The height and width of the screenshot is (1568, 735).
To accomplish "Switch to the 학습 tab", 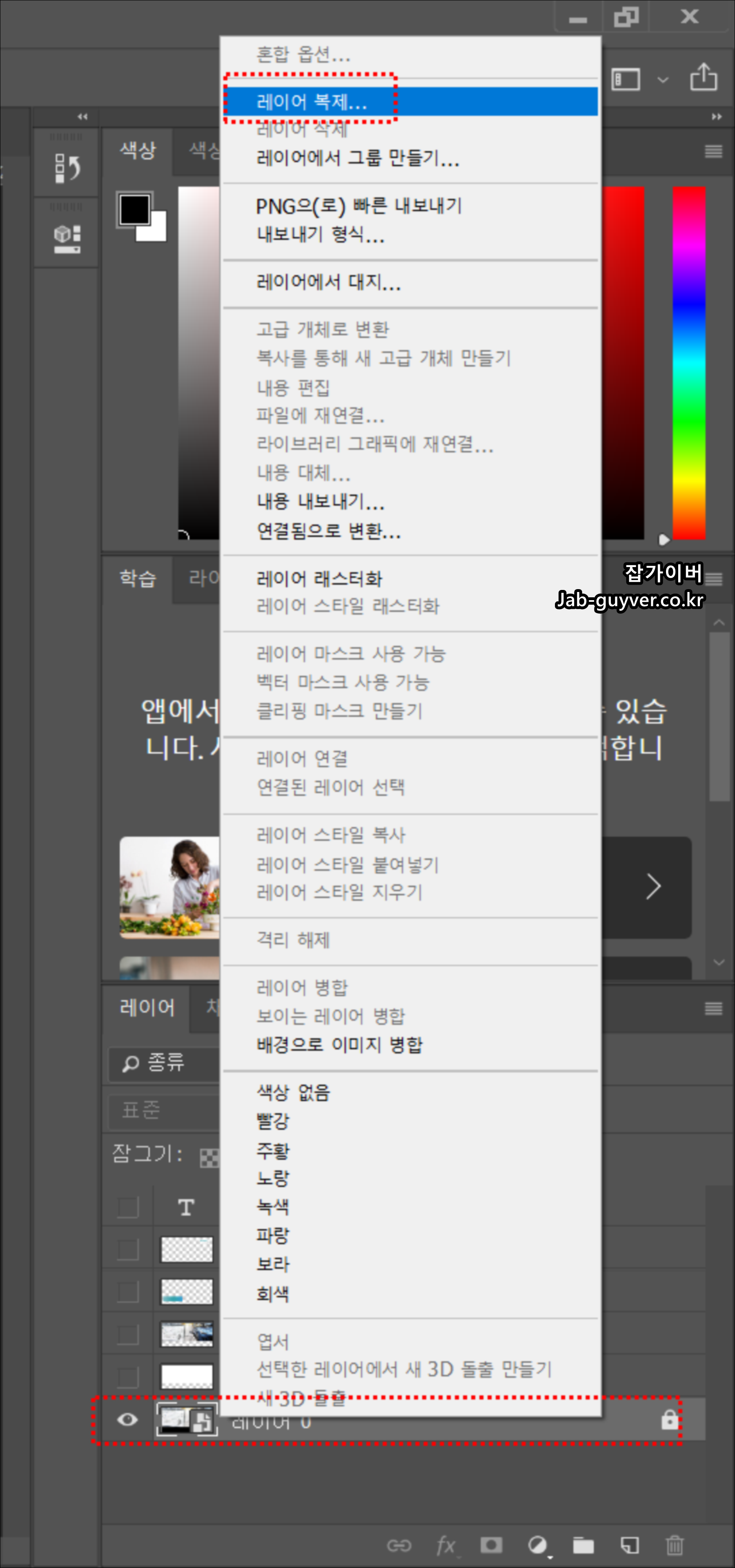I will [x=138, y=578].
